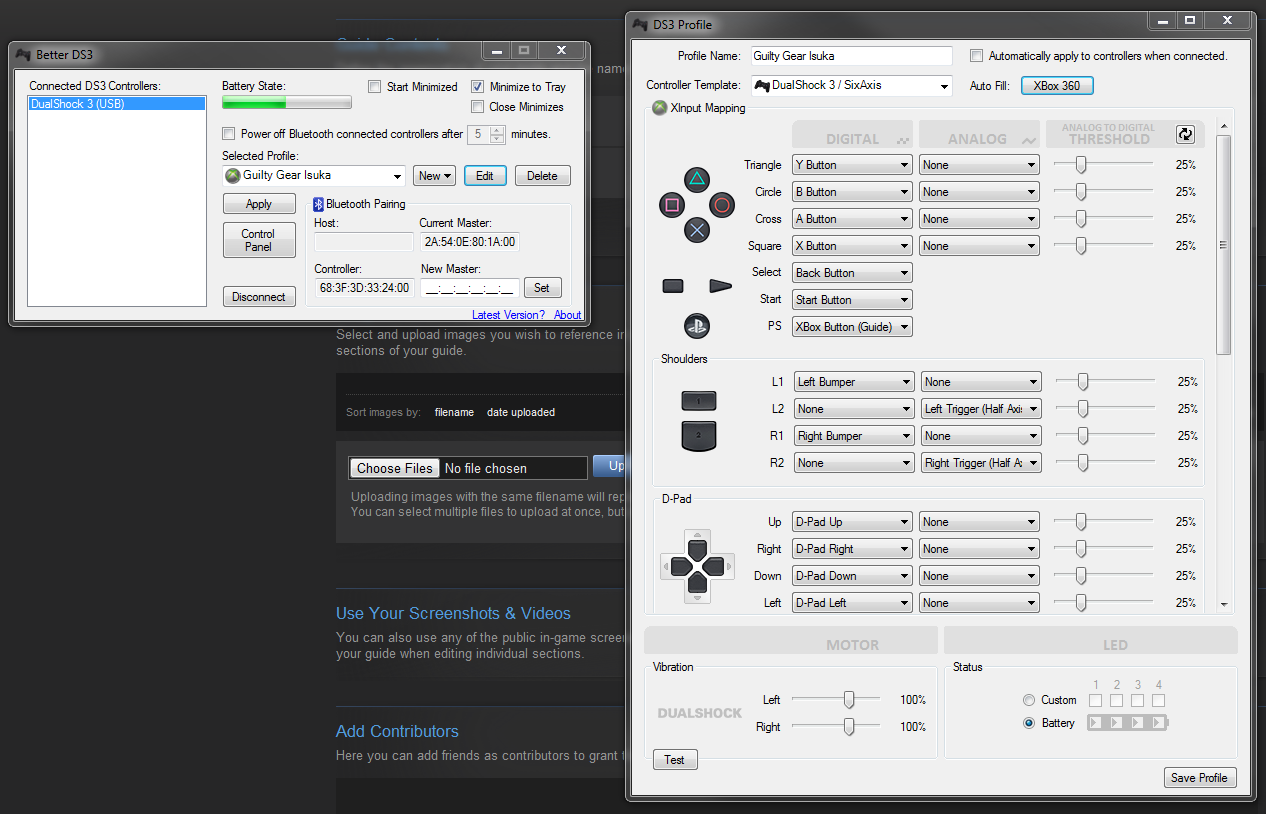1266x814 pixels.
Task: Open D-Pad Down digital mapping dropdown
Action: (x=852, y=576)
